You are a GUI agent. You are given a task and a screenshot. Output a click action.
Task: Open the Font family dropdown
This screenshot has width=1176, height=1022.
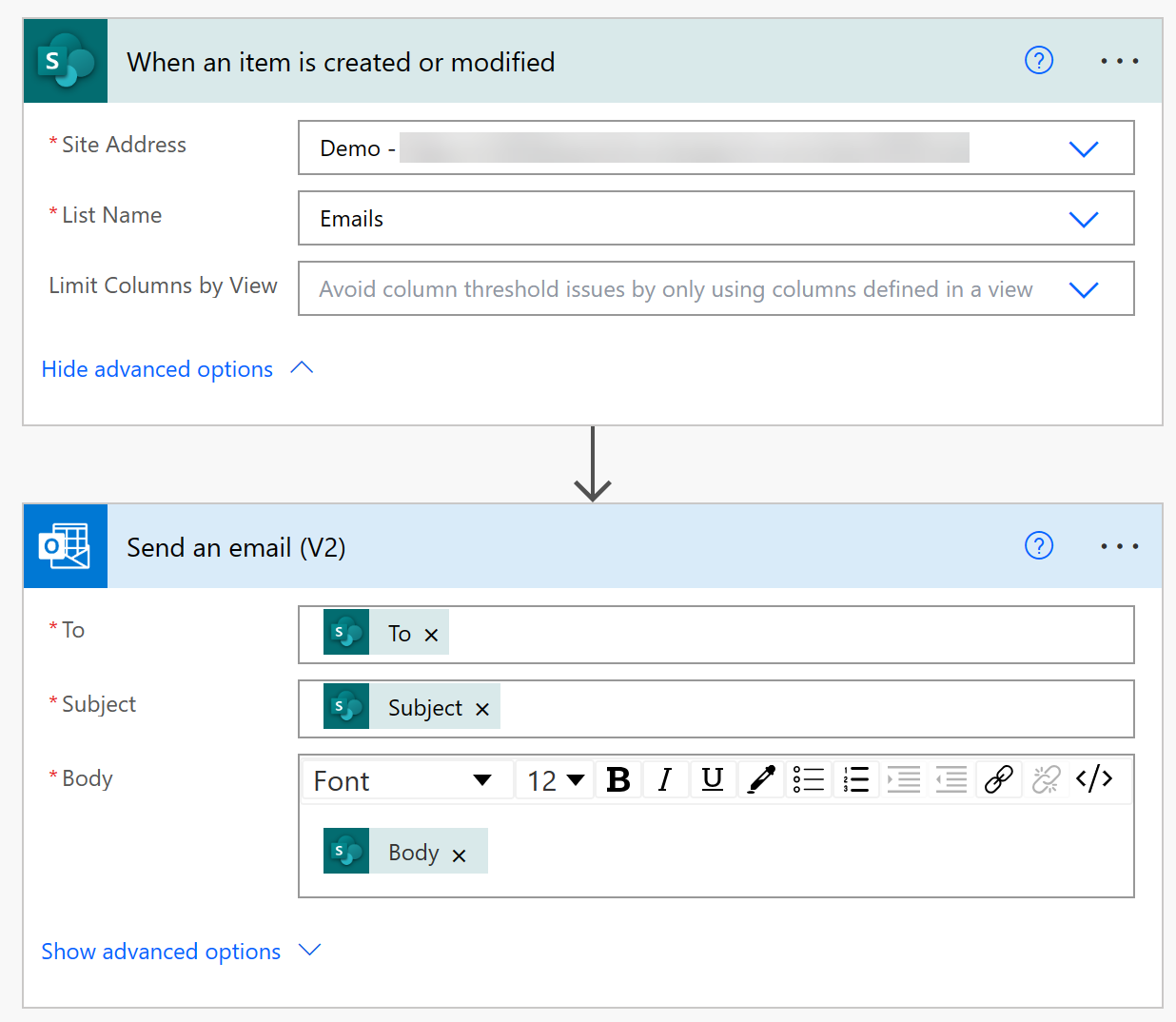click(x=406, y=779)
